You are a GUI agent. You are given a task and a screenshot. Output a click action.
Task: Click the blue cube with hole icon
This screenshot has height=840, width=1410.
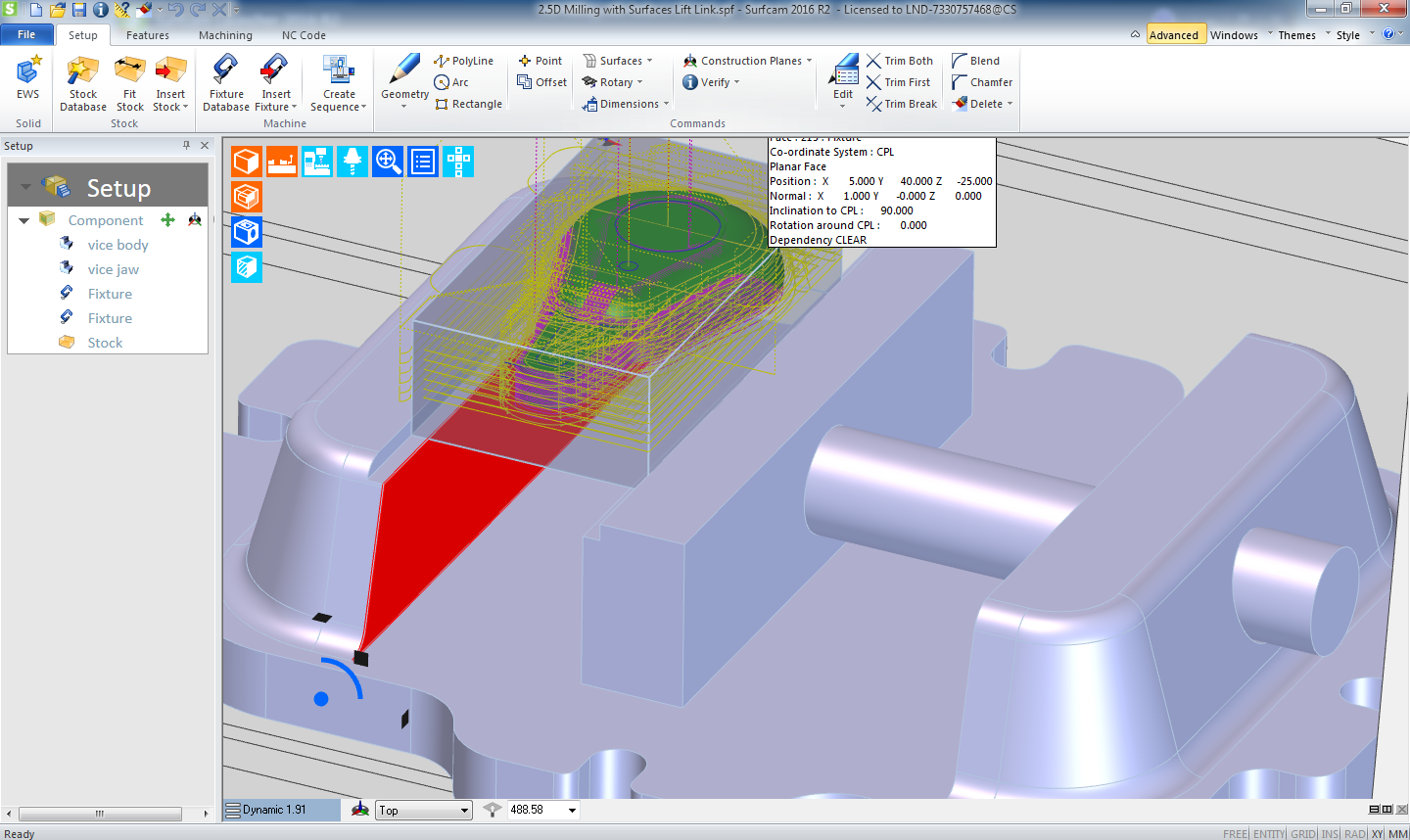247,232
